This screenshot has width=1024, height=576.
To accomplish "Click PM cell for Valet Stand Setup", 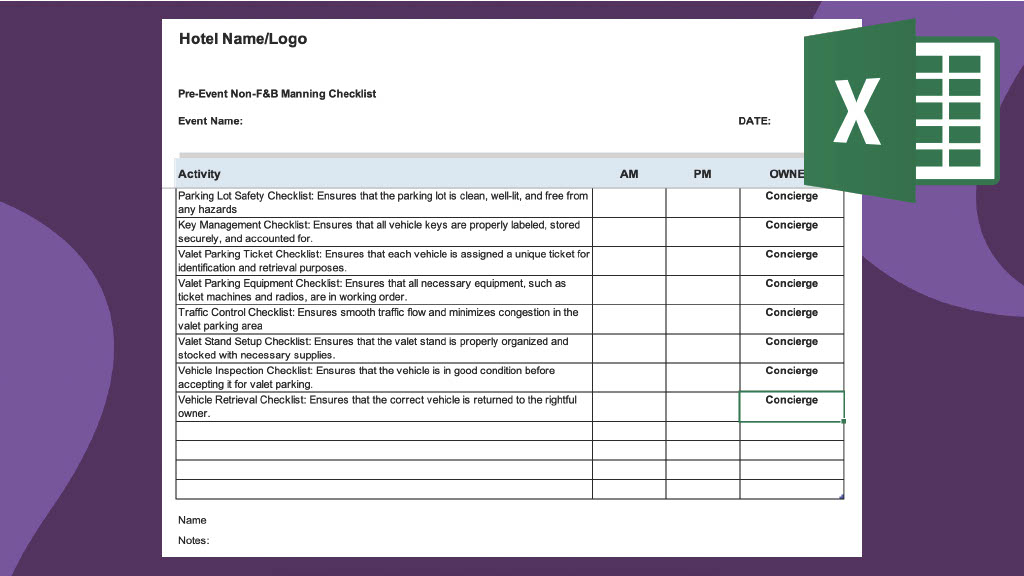I will (x=703, y=348).
